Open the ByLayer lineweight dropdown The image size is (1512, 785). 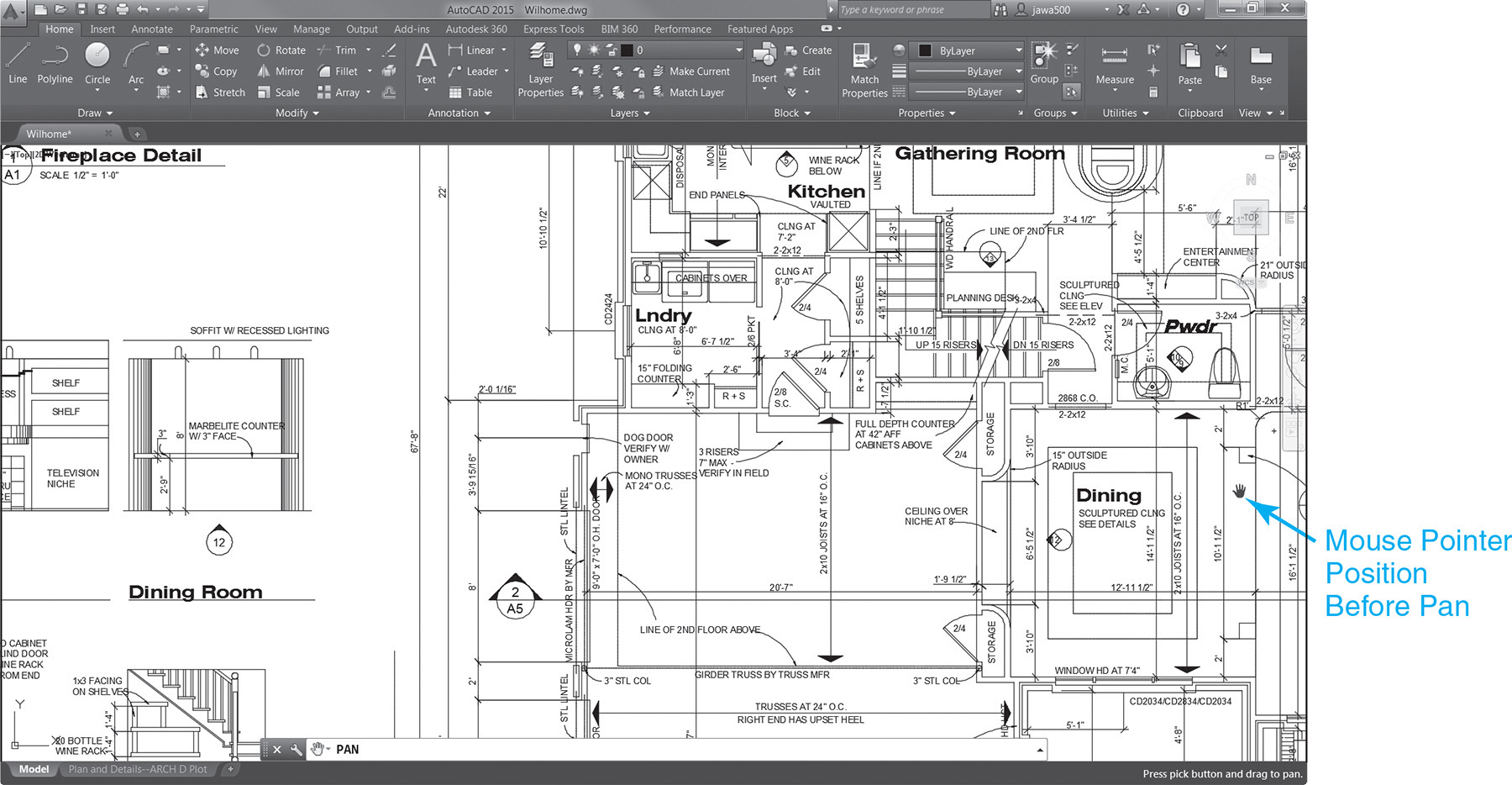pos(966,71)
